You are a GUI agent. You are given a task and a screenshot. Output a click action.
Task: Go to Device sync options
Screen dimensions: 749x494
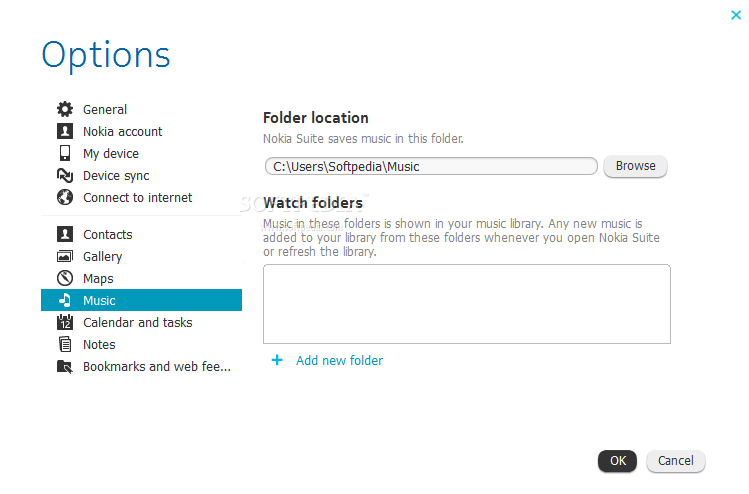click(x=116, y=176)
